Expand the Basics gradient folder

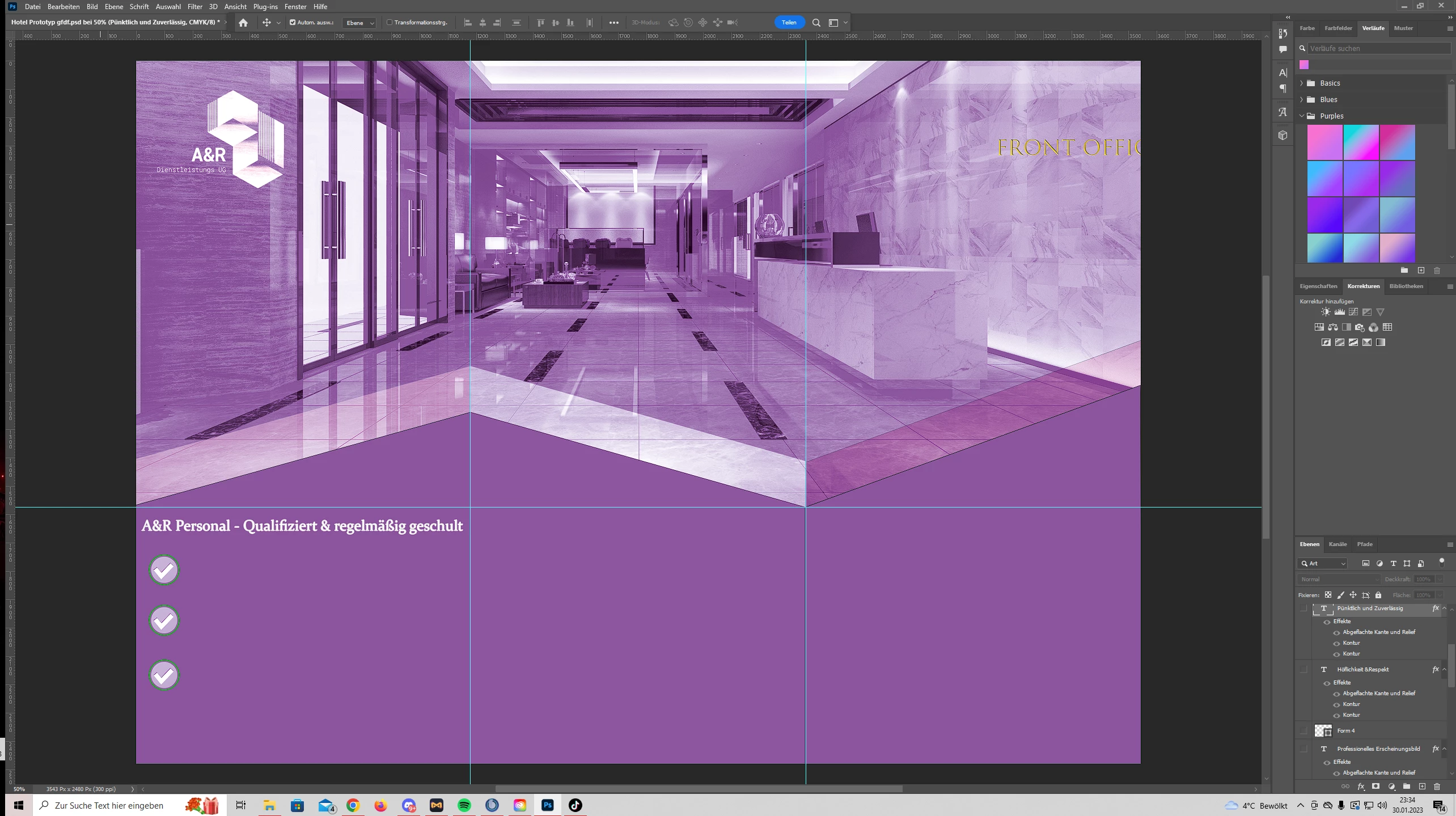(1301, 83)
